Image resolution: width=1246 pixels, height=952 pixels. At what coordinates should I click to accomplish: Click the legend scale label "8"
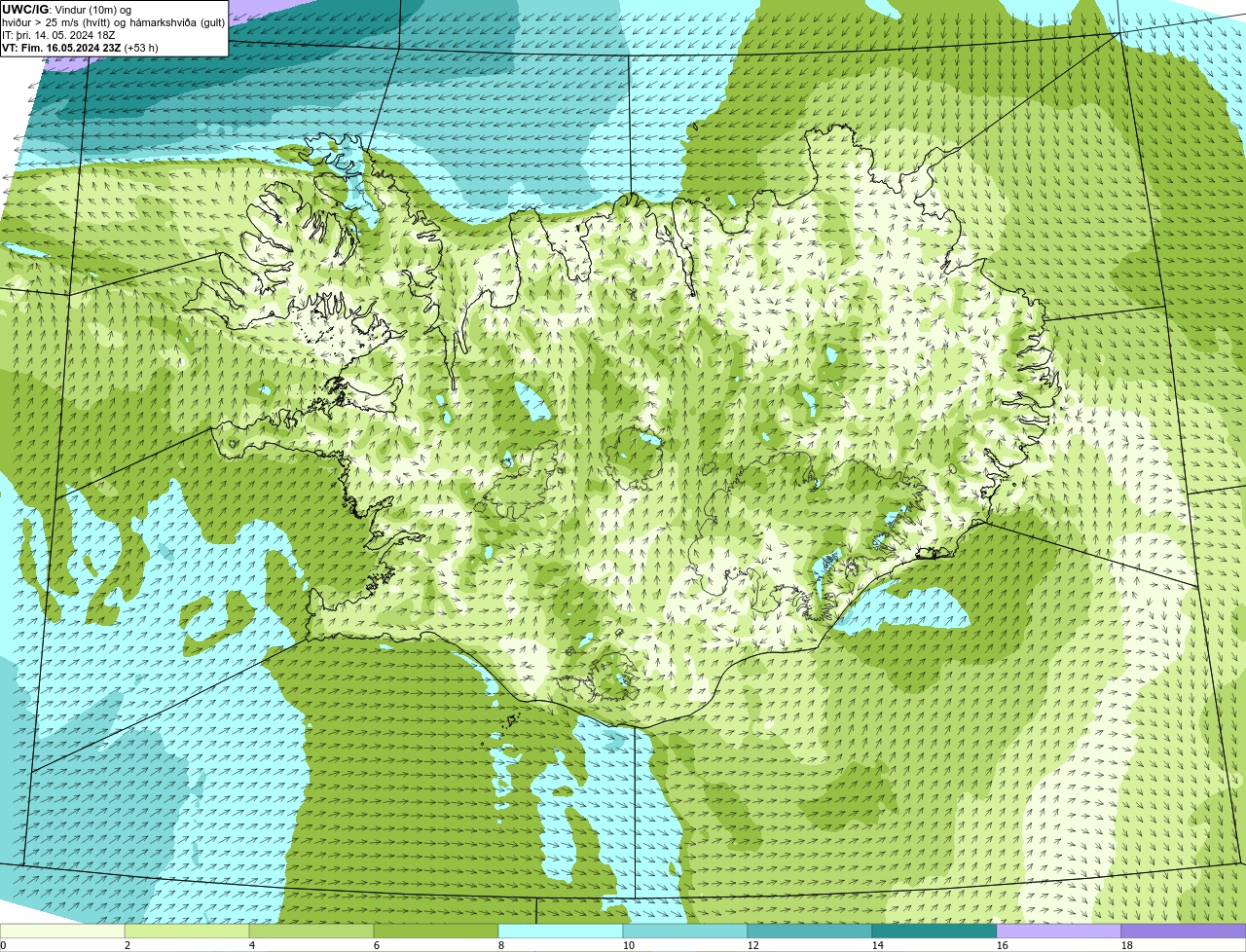coord(501,945)
